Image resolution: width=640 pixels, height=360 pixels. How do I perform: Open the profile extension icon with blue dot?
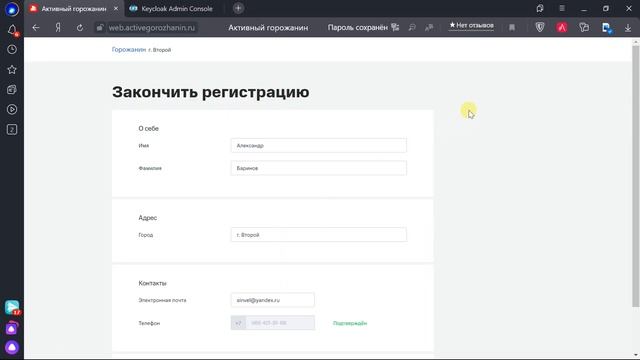tap(606, 27)
